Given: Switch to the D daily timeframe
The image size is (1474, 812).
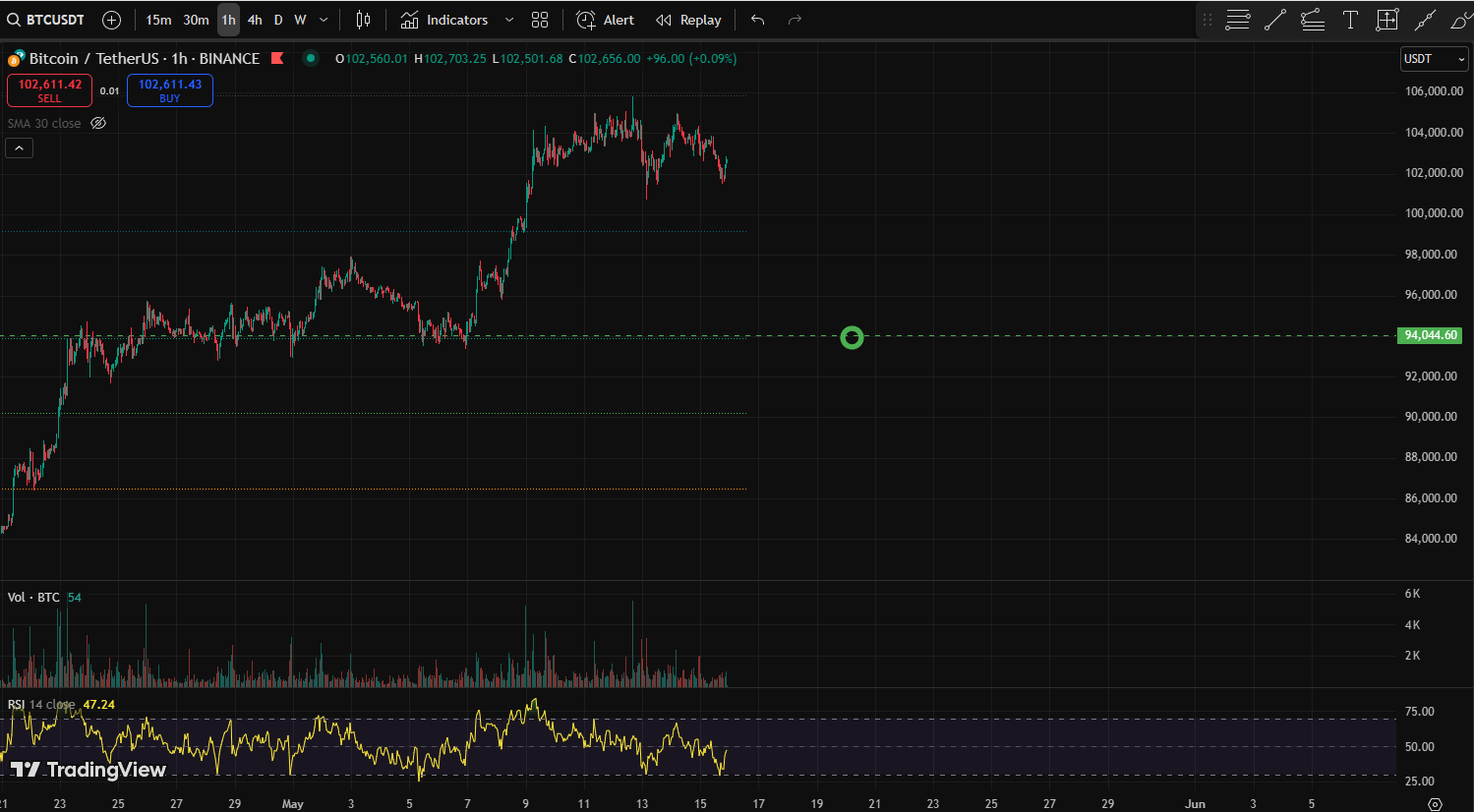Looking at the screenshot, I should (x=278, y=20).
